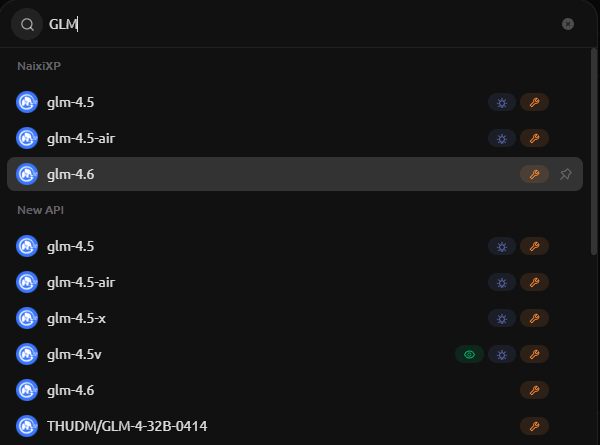
Task: Select glm-4.5 under NaixiXP group
Action: tap(70, 102)
